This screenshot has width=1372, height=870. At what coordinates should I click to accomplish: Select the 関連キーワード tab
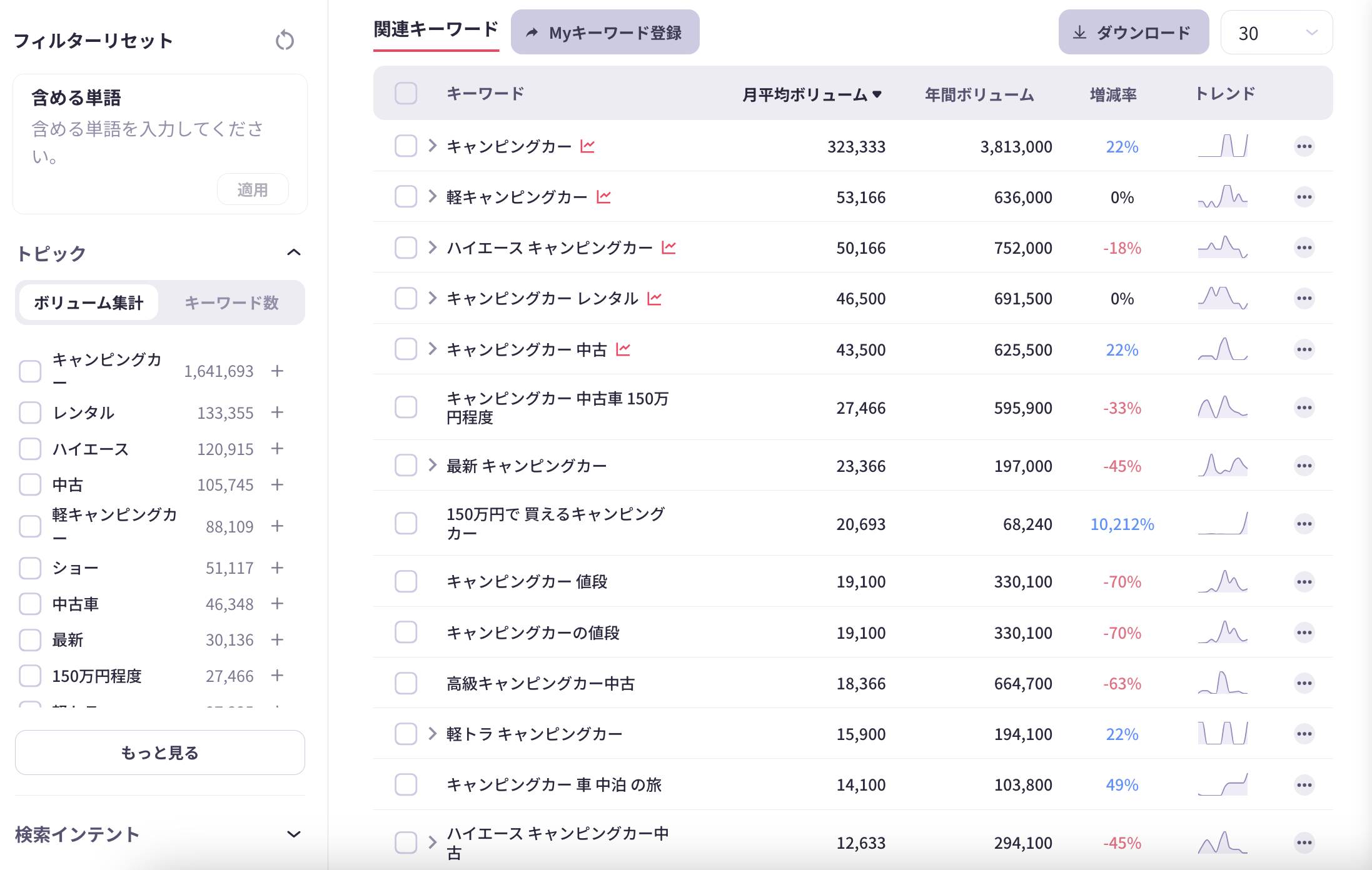(435, 29)
